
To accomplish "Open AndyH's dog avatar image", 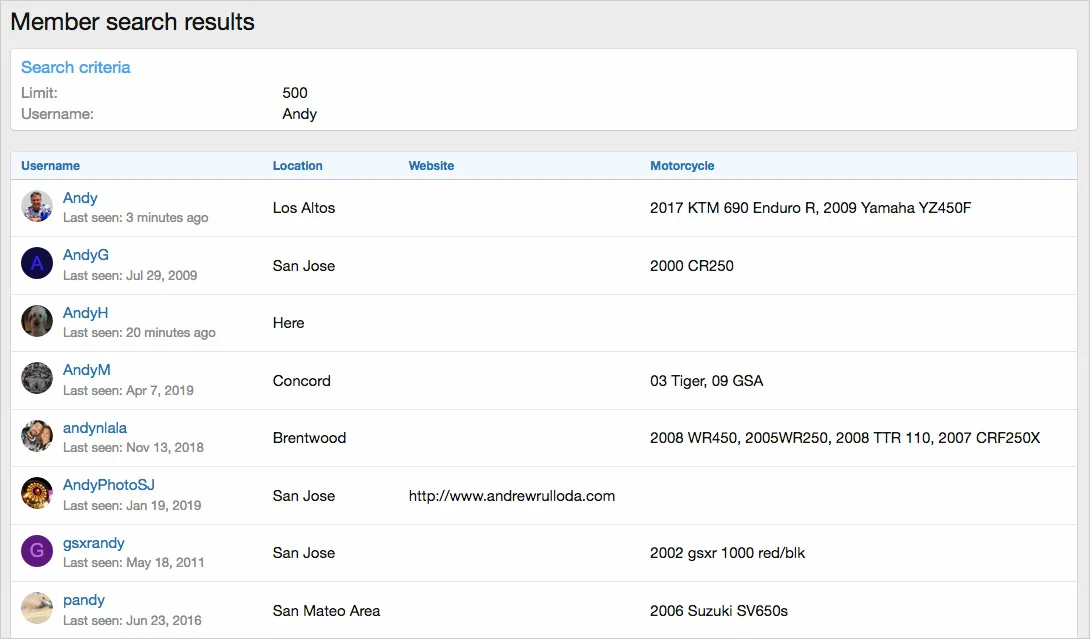I will point(37,322).
